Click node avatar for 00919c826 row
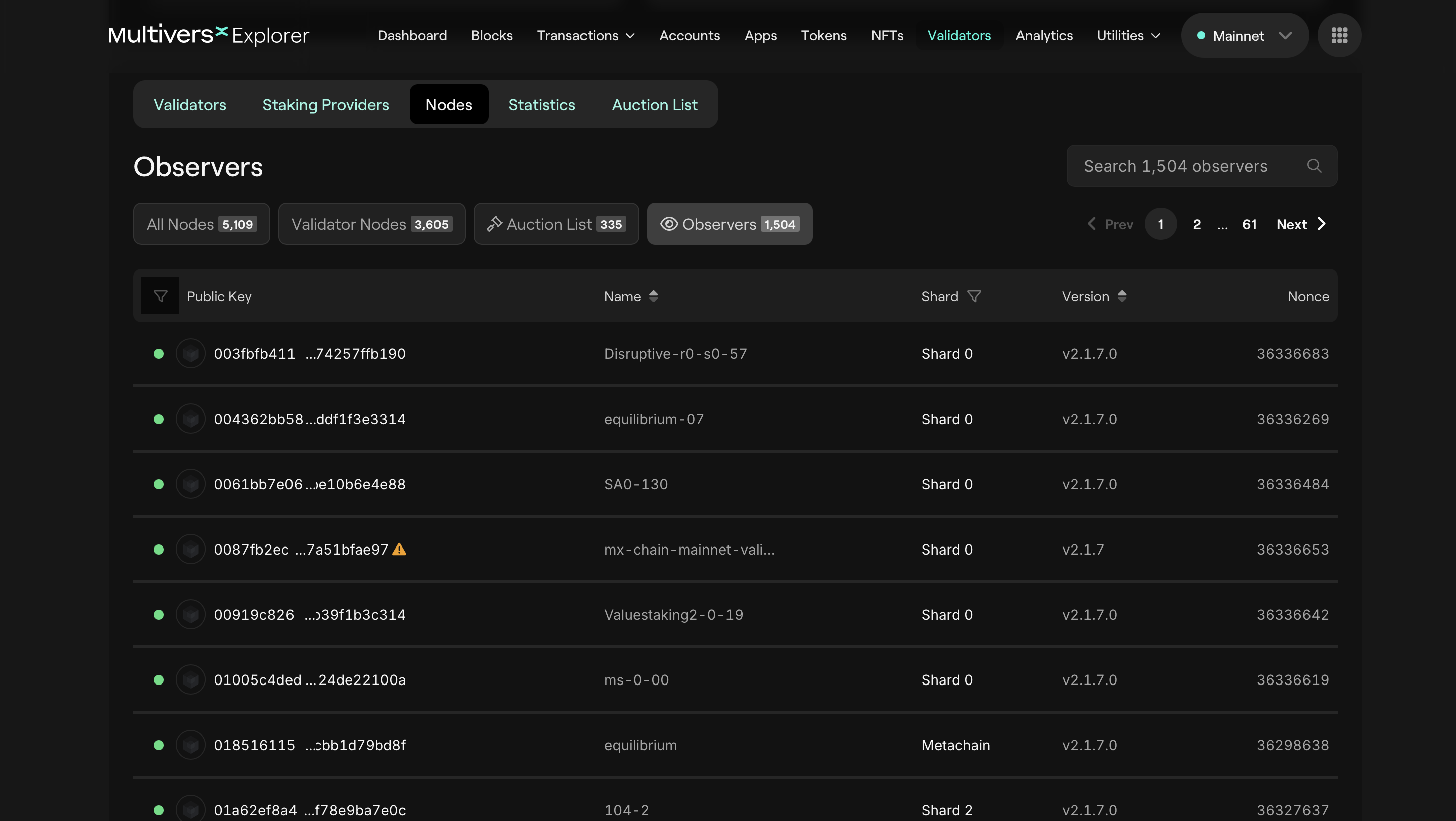Viewport: 1456px width, 821px height. 191,615
